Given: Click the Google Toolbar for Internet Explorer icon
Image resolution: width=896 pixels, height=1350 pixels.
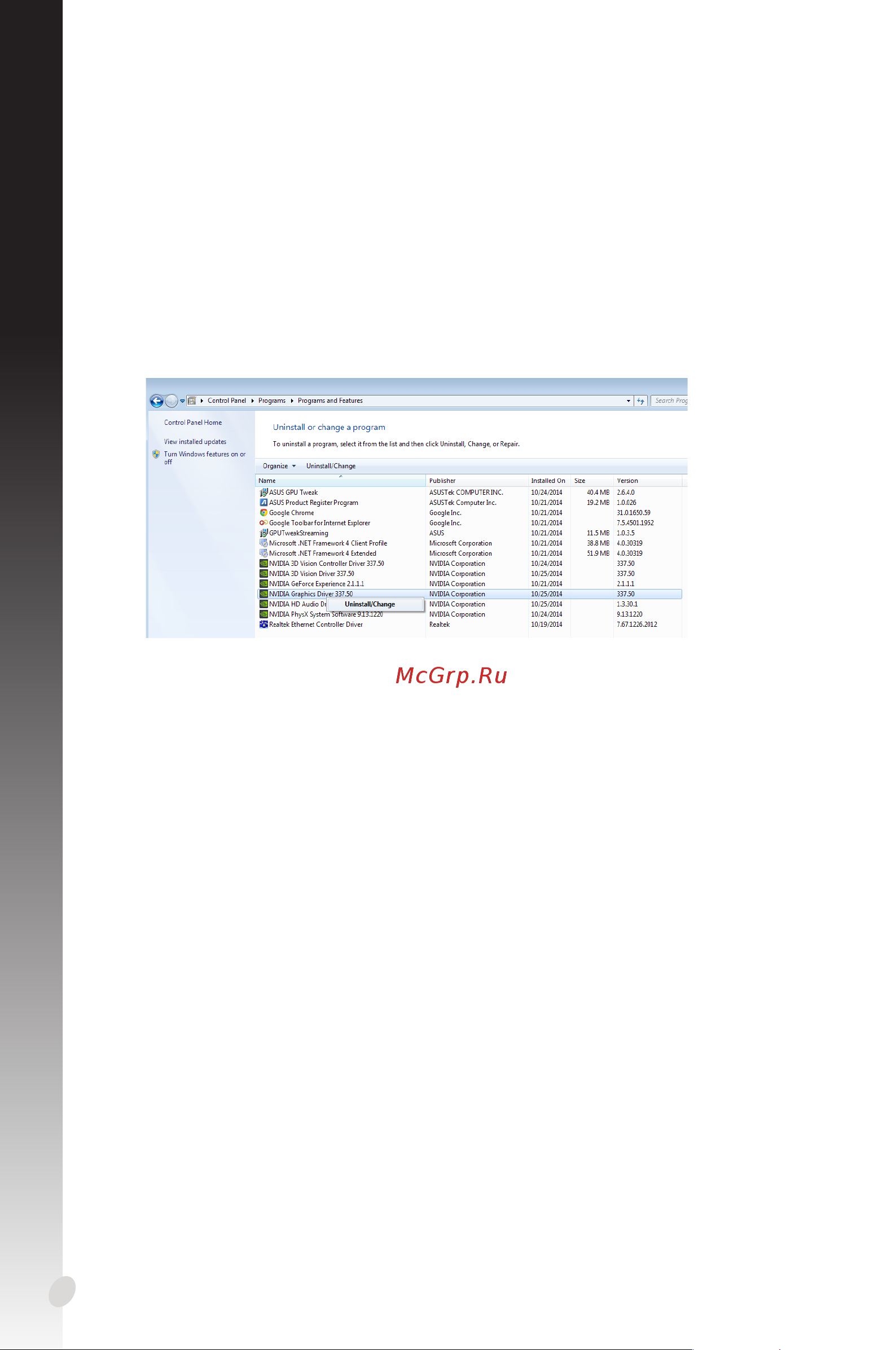Looking at the screenshot, I should point(263,523).
